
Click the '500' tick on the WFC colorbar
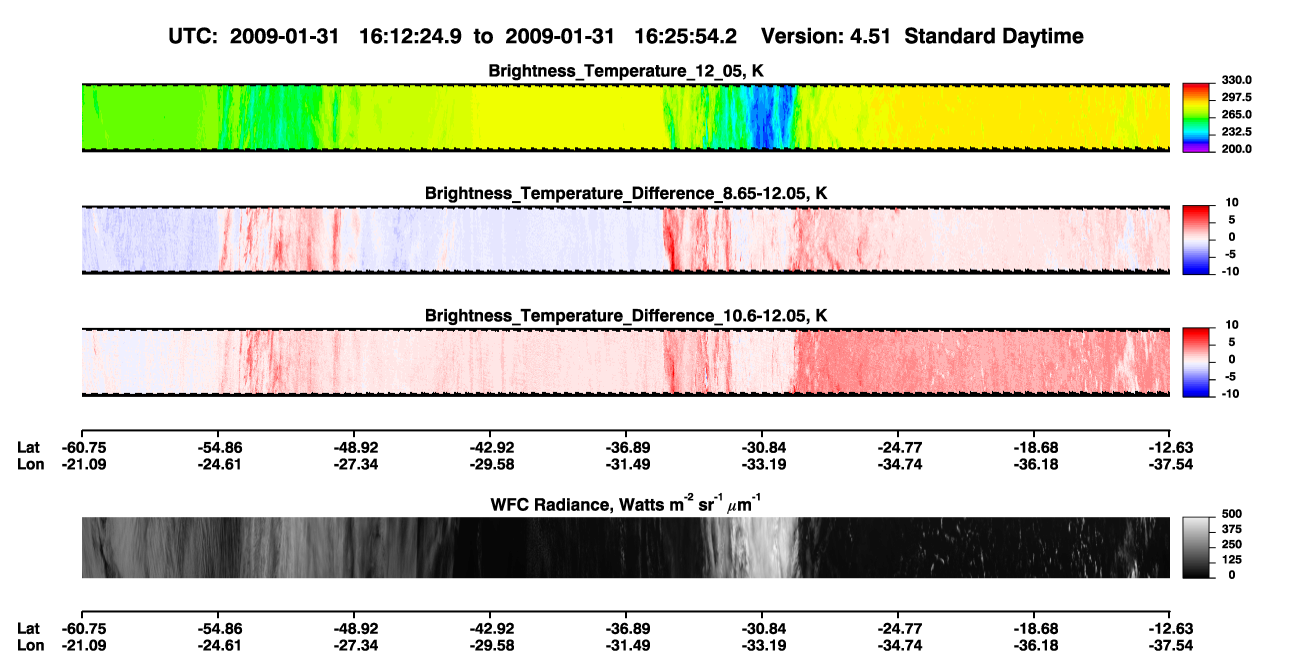point(1230,513)
